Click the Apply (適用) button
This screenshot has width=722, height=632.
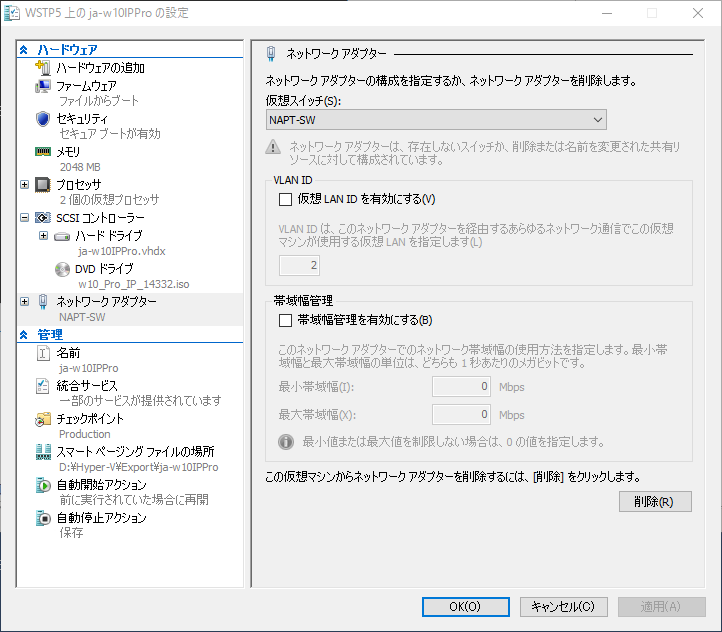[x=662, y=607]
